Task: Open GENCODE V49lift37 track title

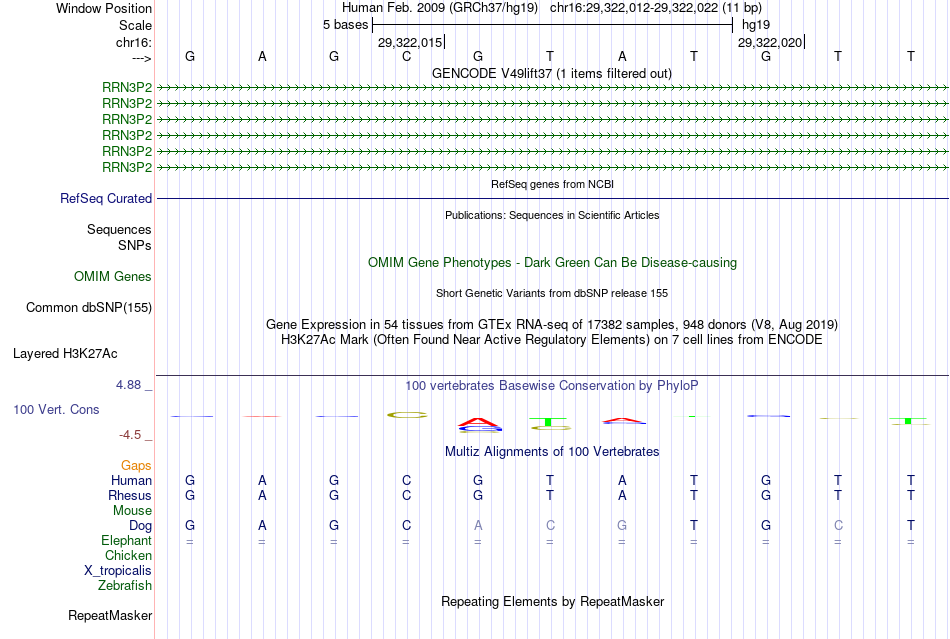Action: [x=551, y=73]
